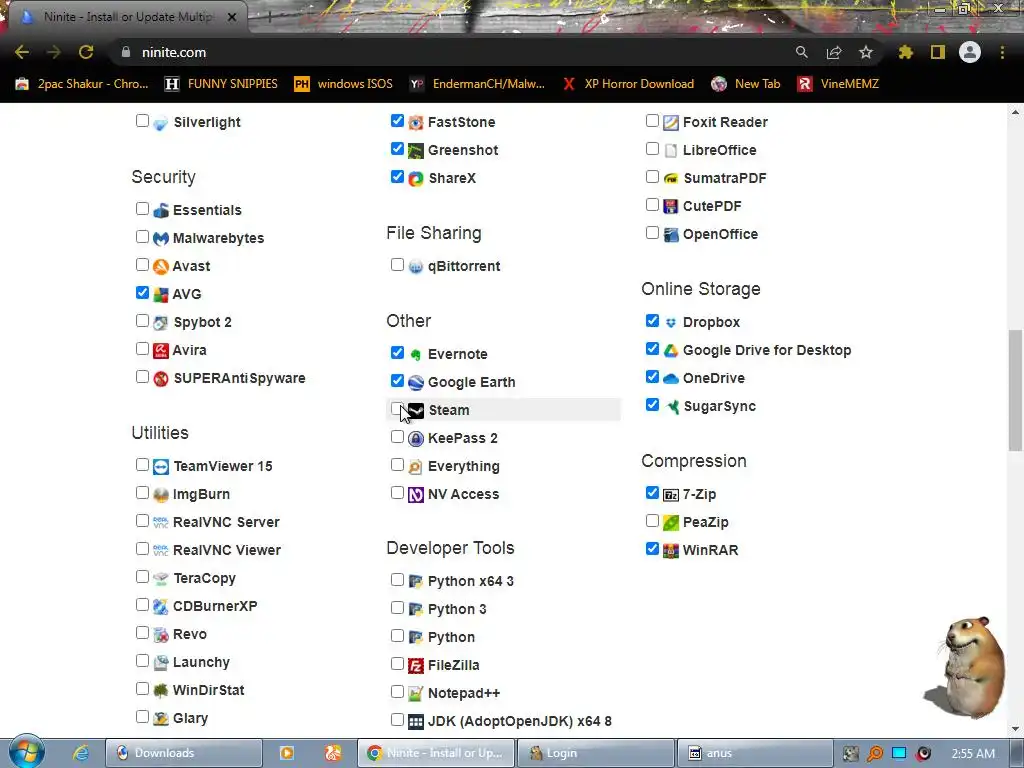Check the Essentials checkbox
This screenshot has height=768, width=1024.
tap(142, 208)
